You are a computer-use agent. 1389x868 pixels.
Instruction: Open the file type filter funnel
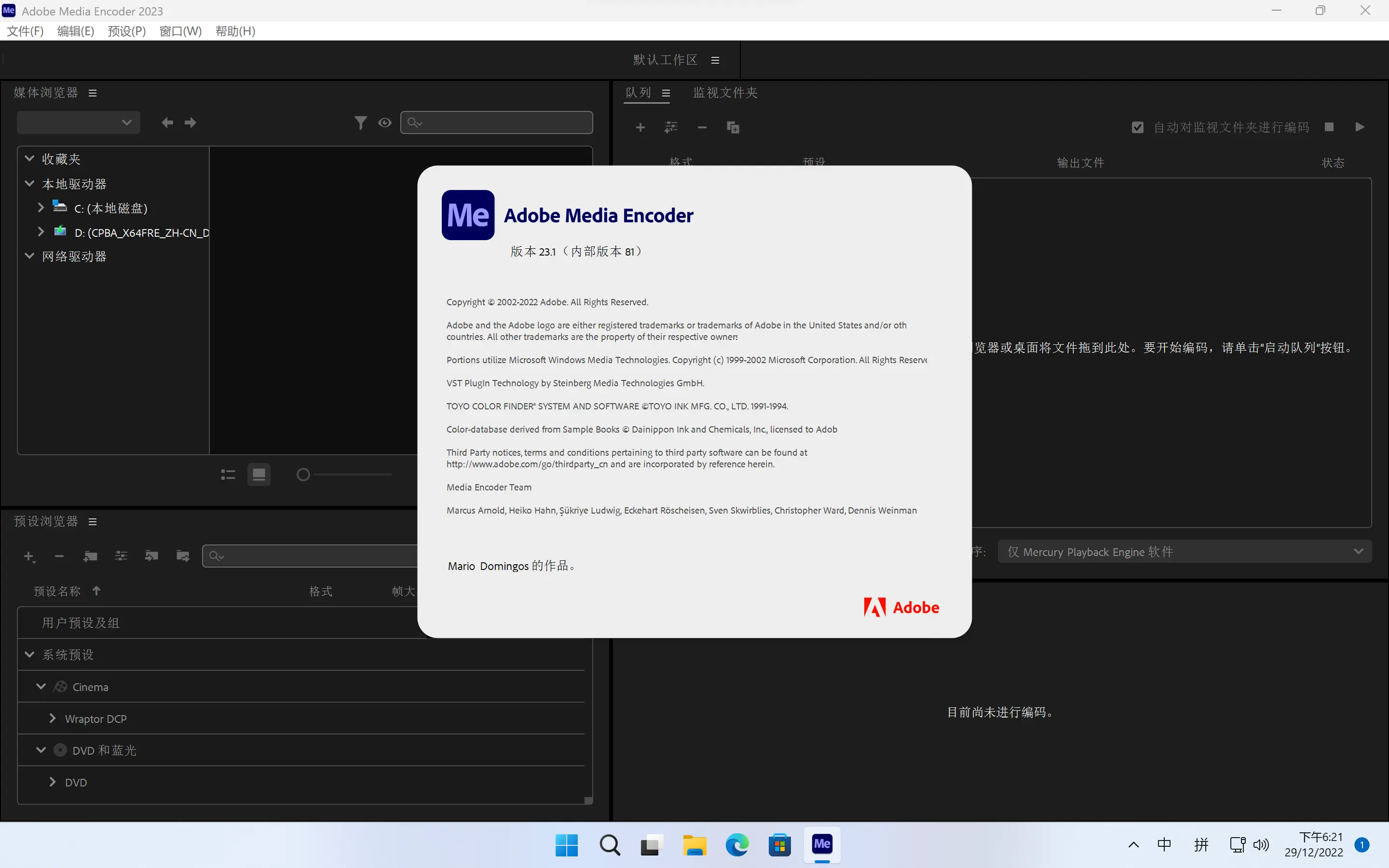(360, 123)
